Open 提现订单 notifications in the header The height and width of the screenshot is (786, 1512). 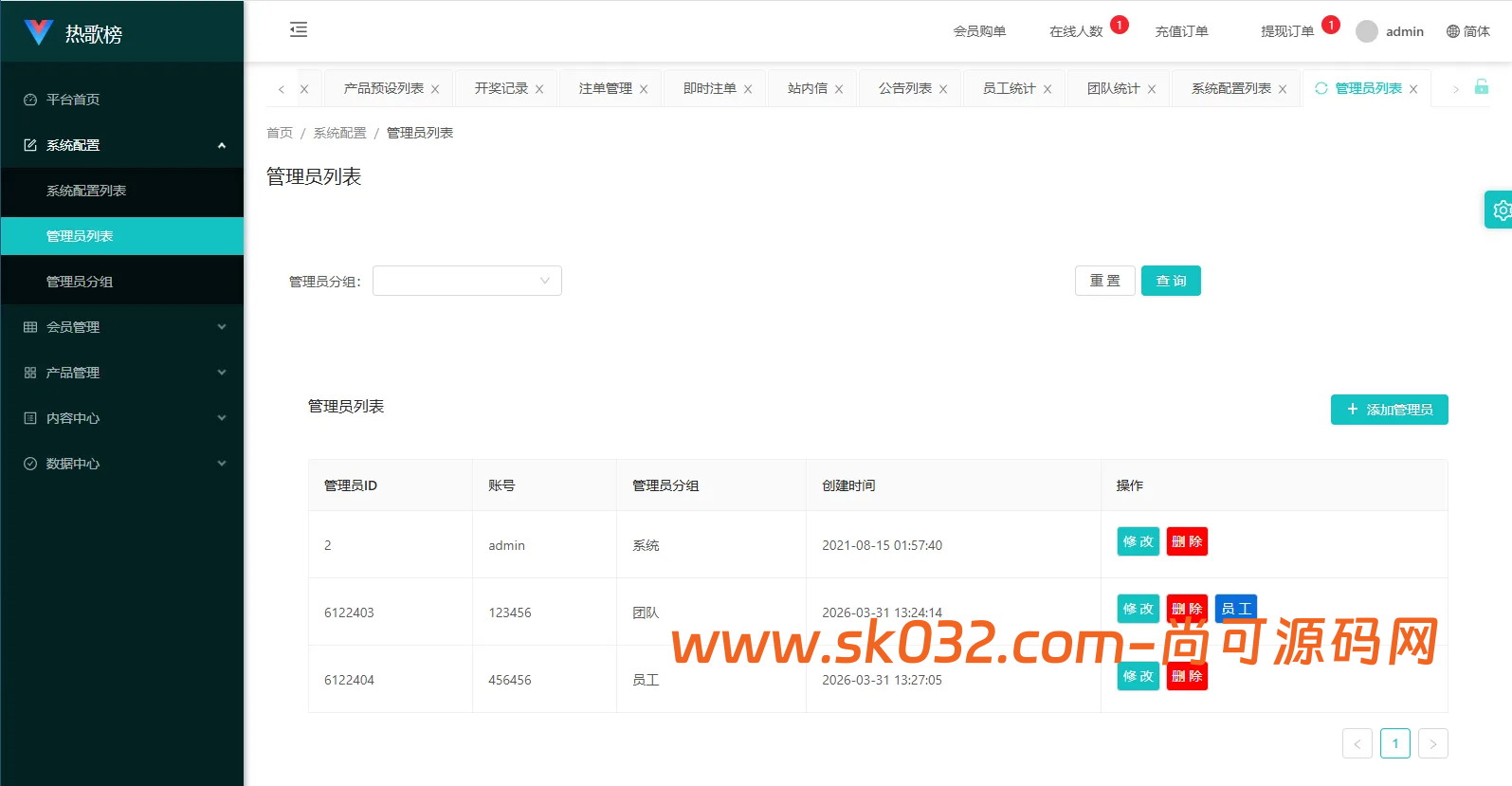(x=1287, y=31)
